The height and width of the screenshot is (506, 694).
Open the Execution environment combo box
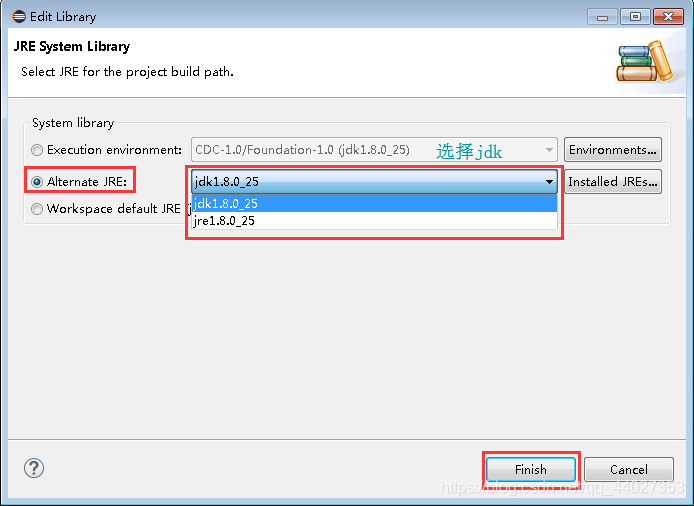(x=374, y=150)
